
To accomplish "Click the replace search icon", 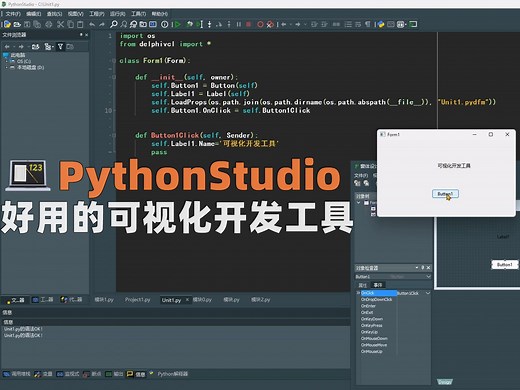I will pos(133,24).
